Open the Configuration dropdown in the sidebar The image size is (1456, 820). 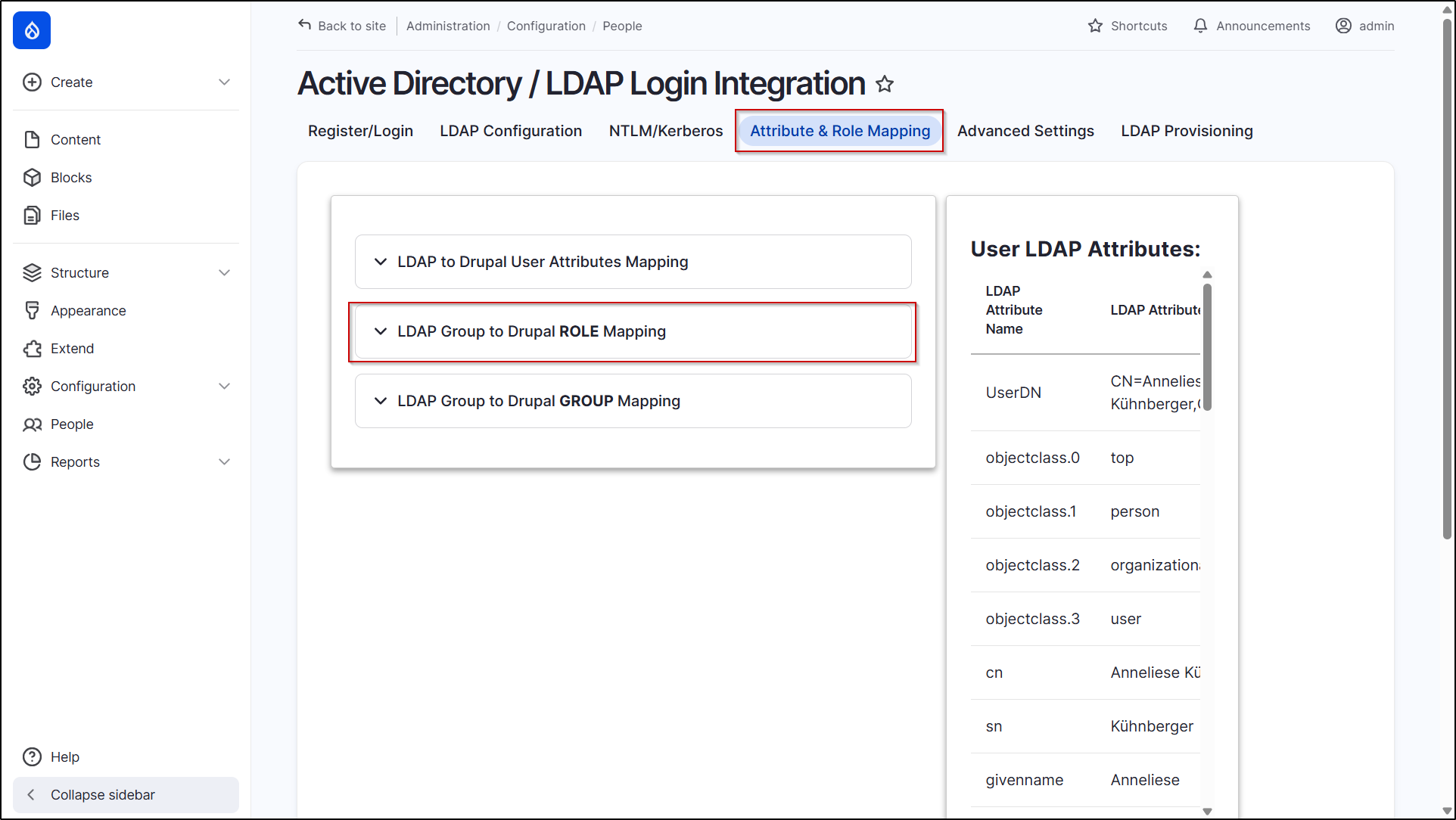click(x=224, y=386)
